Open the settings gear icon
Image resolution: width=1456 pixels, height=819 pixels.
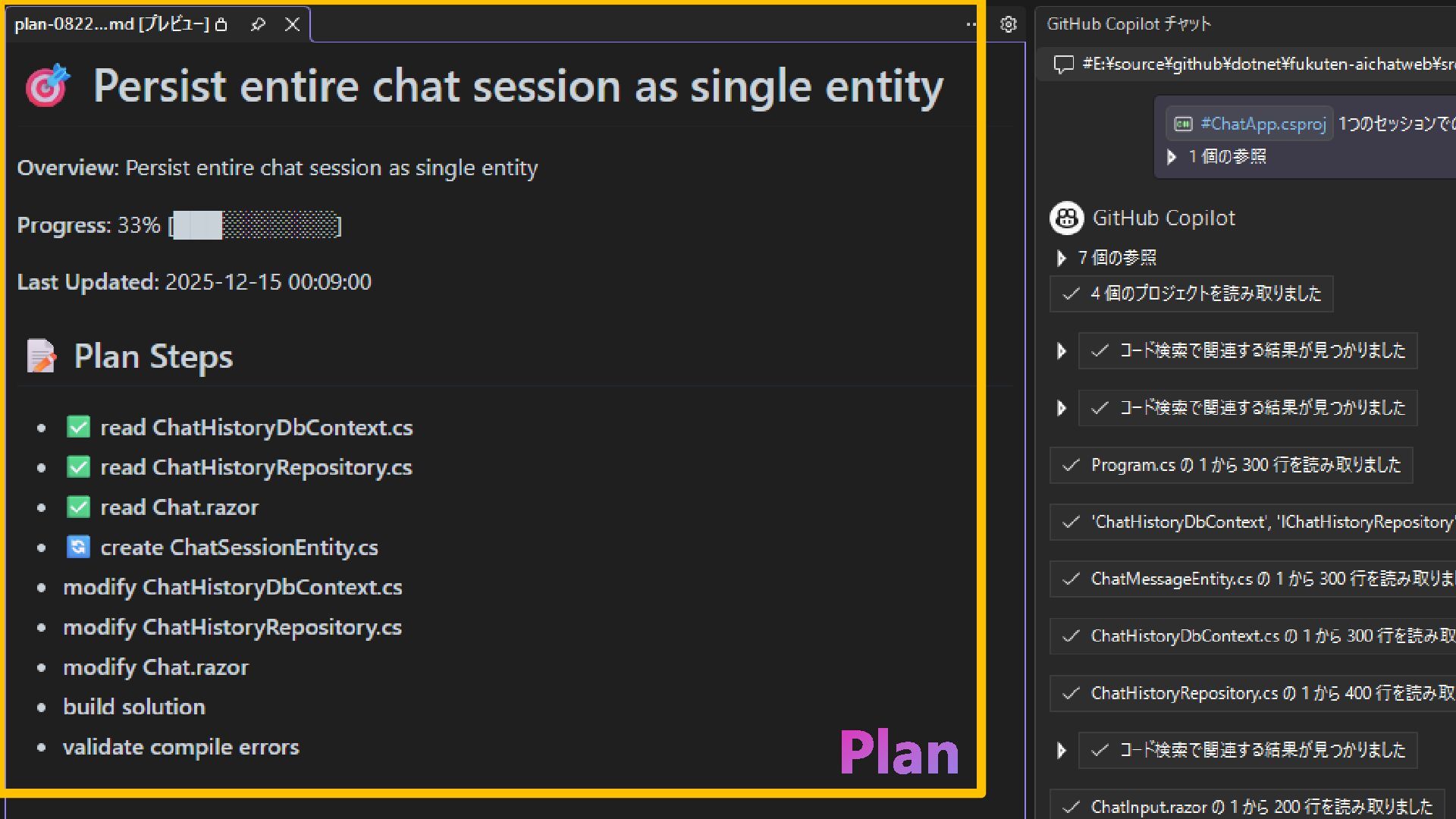(x=1008, y=24)
